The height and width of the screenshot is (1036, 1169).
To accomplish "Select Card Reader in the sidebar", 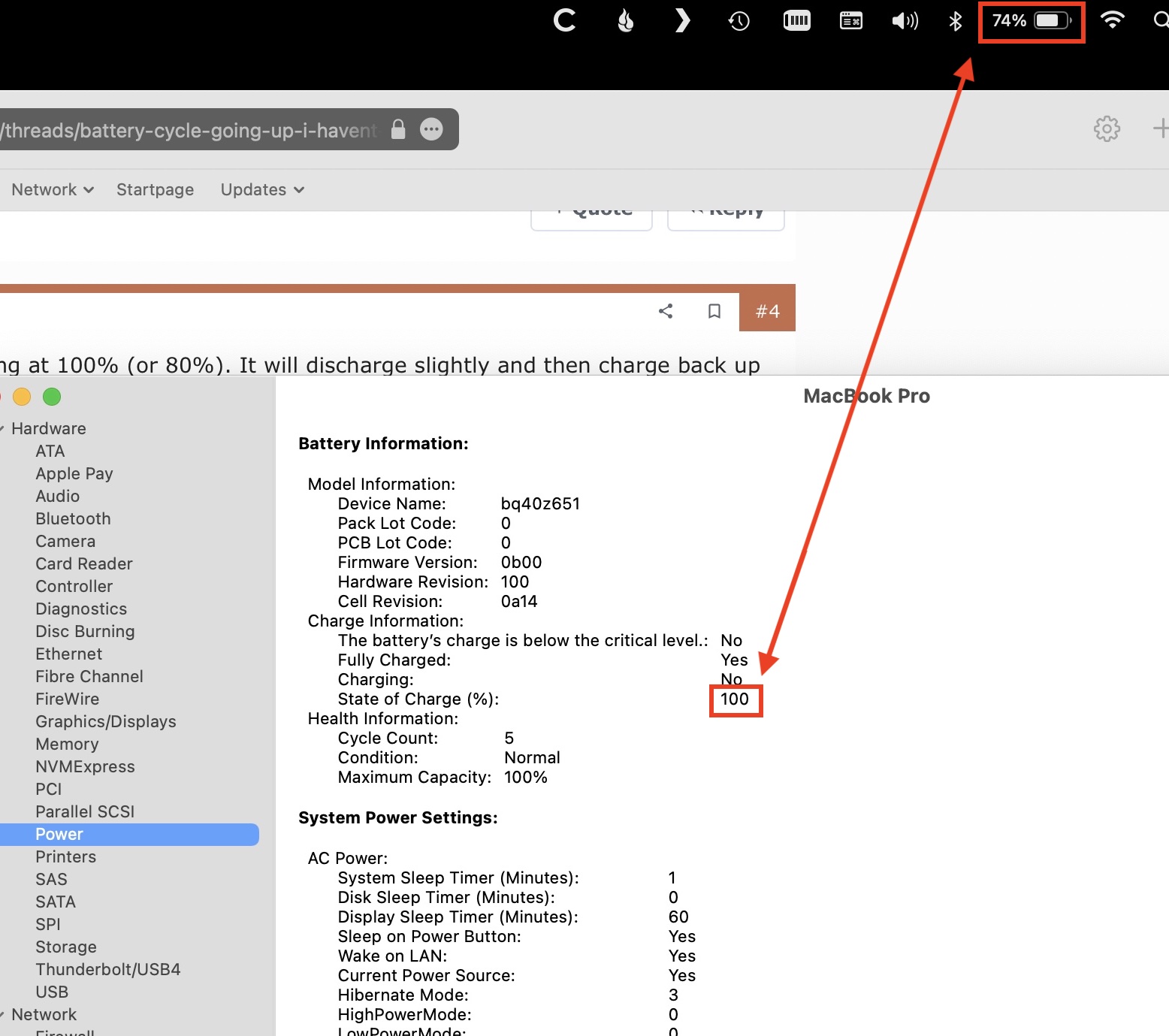I will [84, 563].
